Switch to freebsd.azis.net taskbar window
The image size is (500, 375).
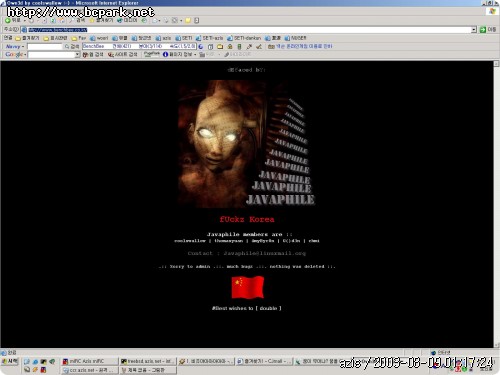tap(148, 361)
